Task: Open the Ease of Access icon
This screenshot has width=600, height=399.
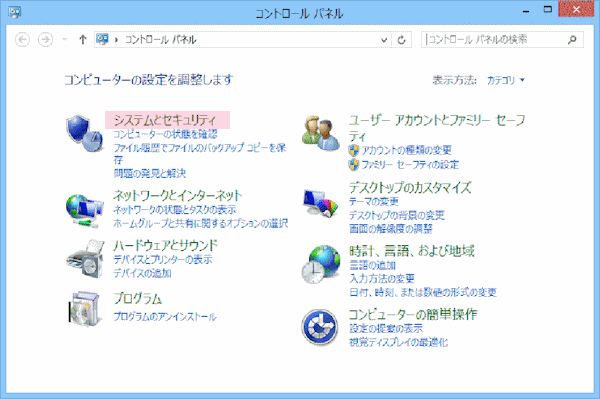Action: [320, 327]
